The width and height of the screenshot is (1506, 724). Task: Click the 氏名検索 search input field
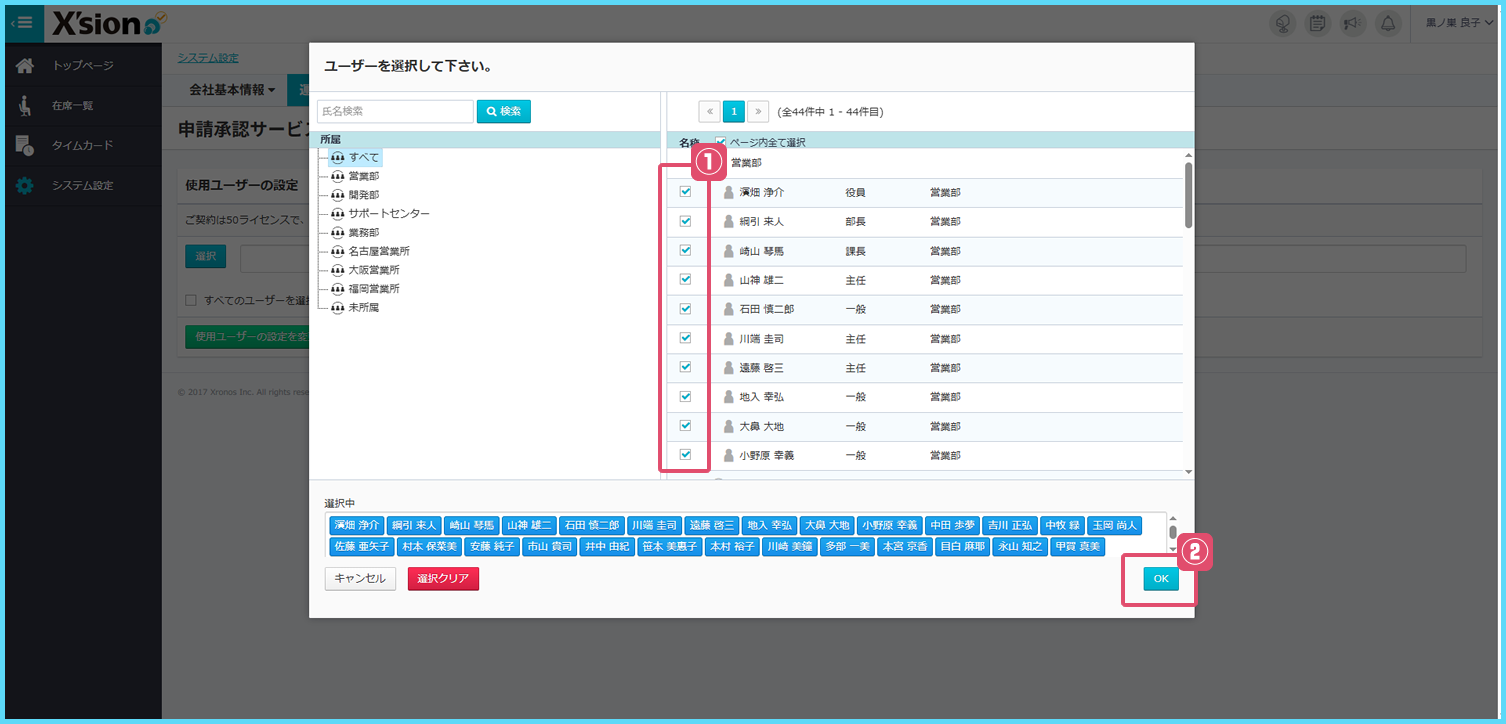coord(395,111)
